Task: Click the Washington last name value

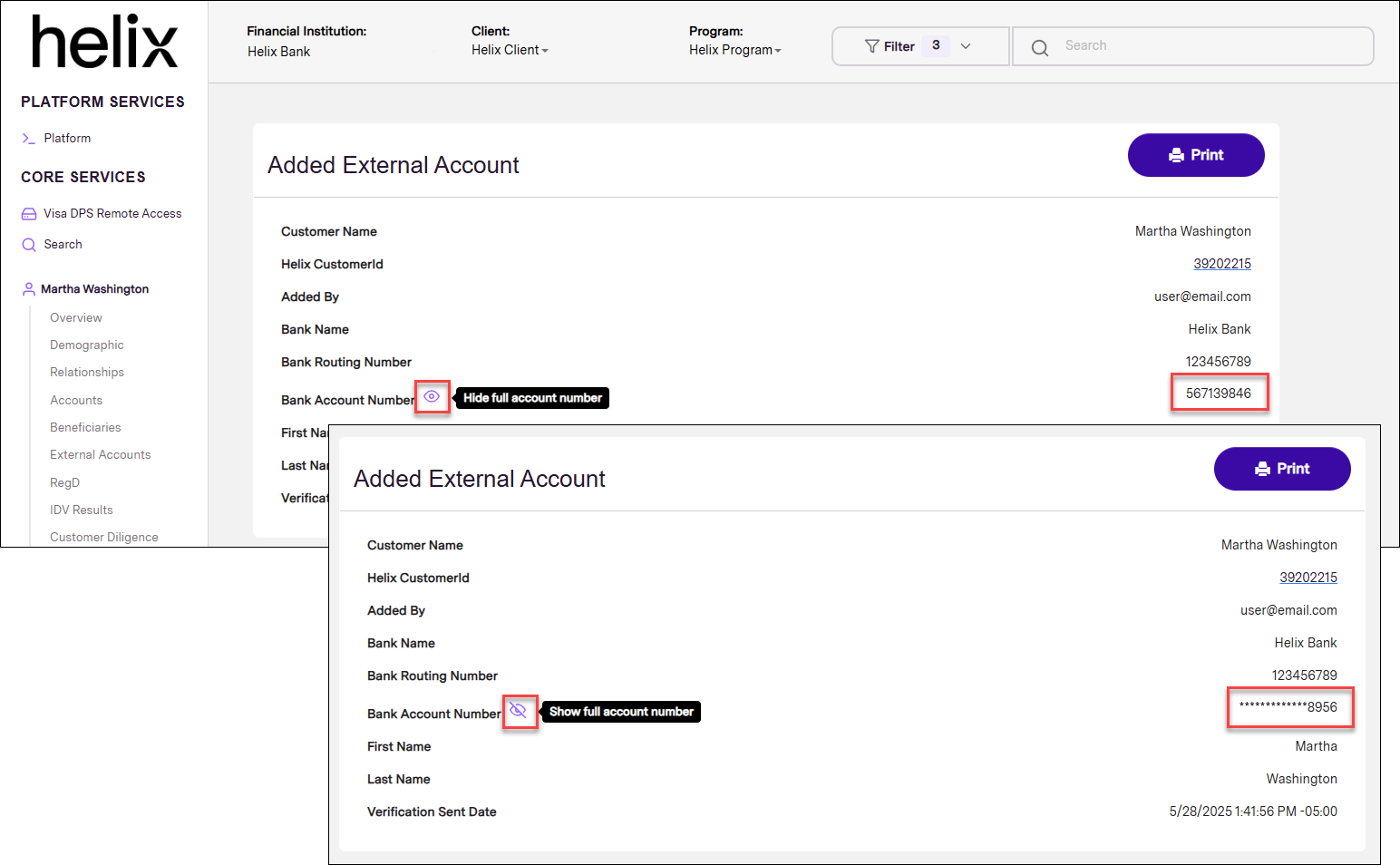Action: point(1302,779)
